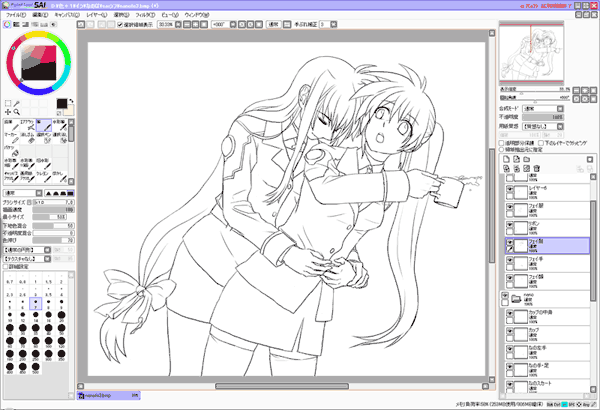Screen dimensions: 600x410
Task: Click the foreground color swatch
Action: click(x=62, y=103)
